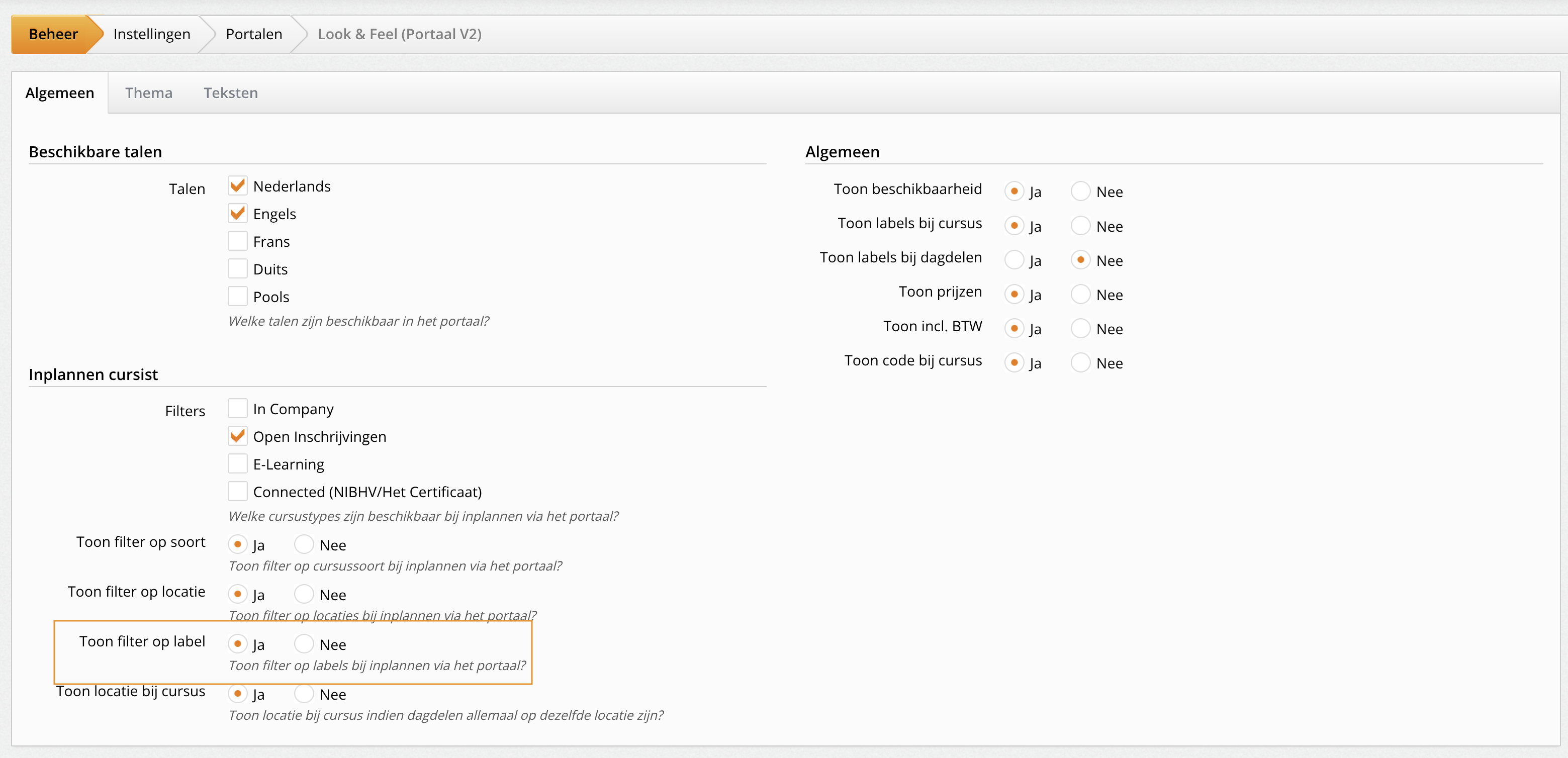Image resolution: width=1568 pixels, height=758 pixels.
Task: Click the Beheer breadcrumb
Action: 53,34
